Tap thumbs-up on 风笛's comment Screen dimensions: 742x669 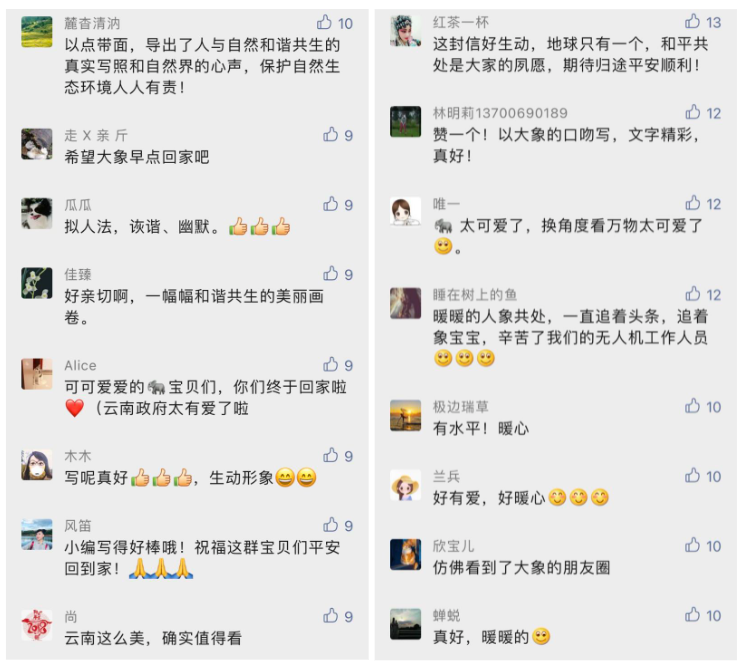coord(331,525)
